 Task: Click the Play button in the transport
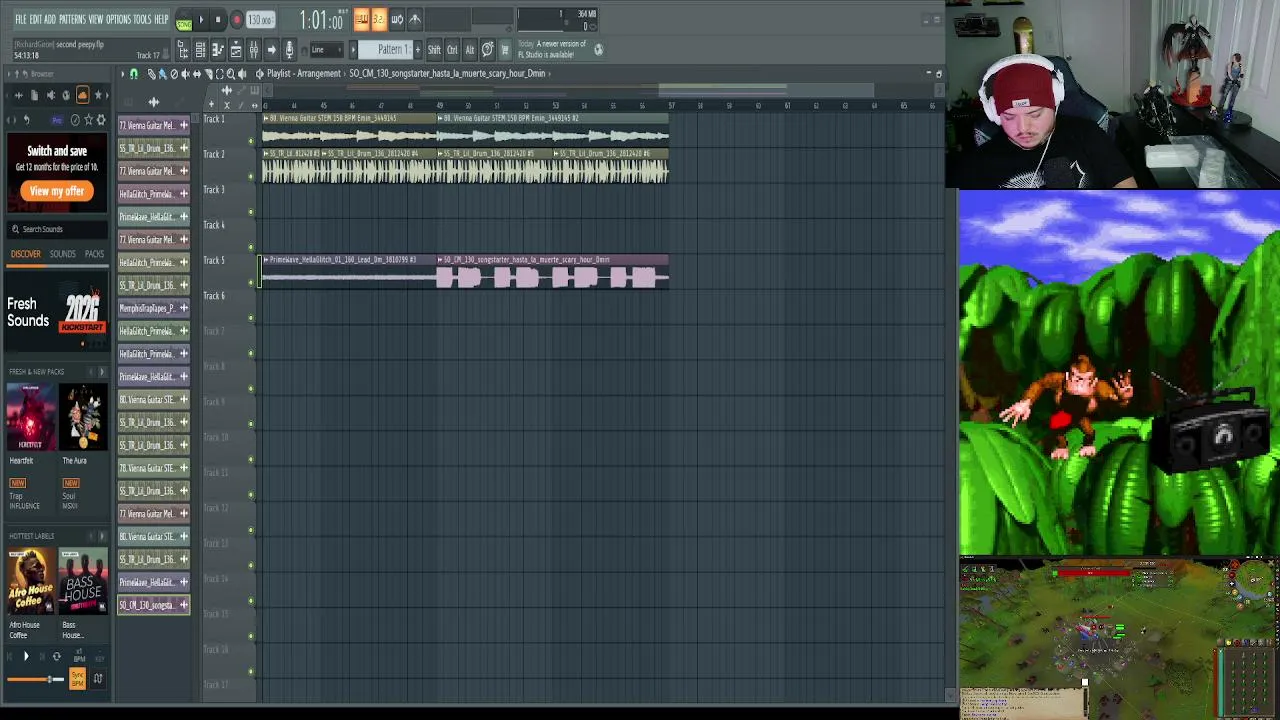tap(201, 19)
